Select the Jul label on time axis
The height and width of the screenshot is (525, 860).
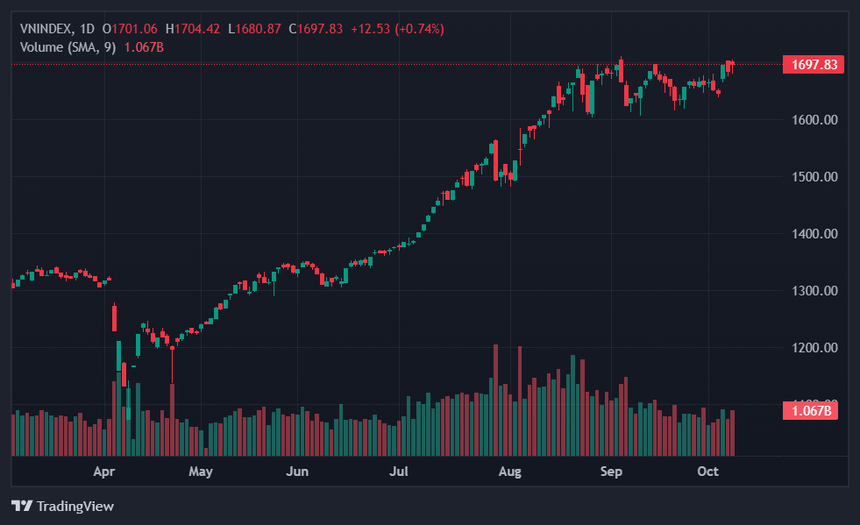(x=399, y=470)
